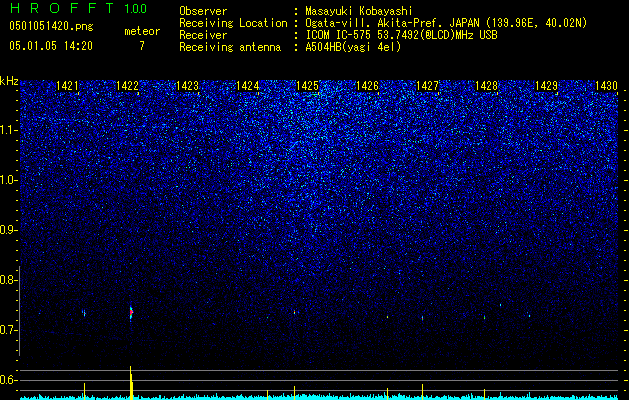Click the Receiving Location label

233,23
